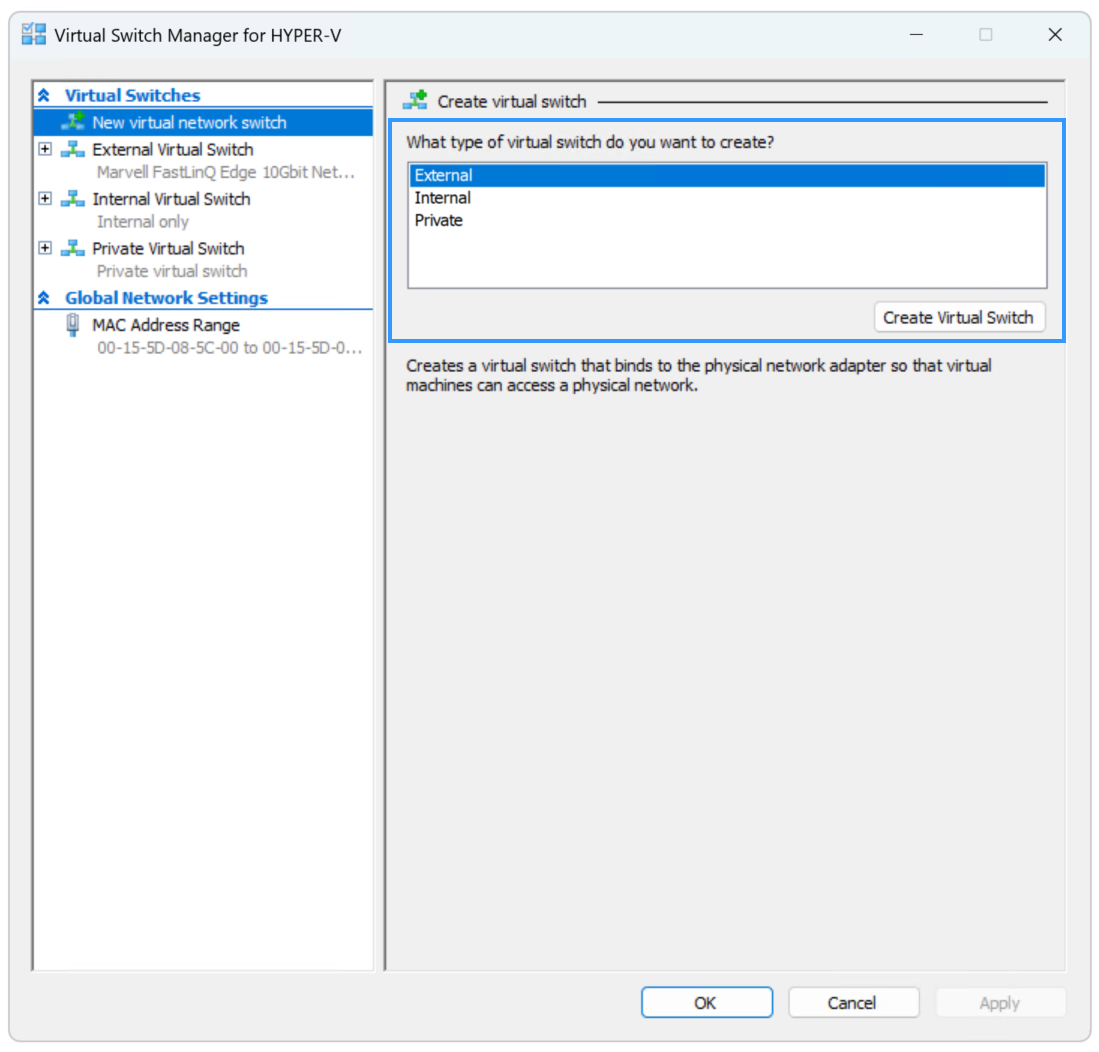Click the MAC Address Range adapter icon
This screenshot has height=1052, width=1099.
click(73, 325)
